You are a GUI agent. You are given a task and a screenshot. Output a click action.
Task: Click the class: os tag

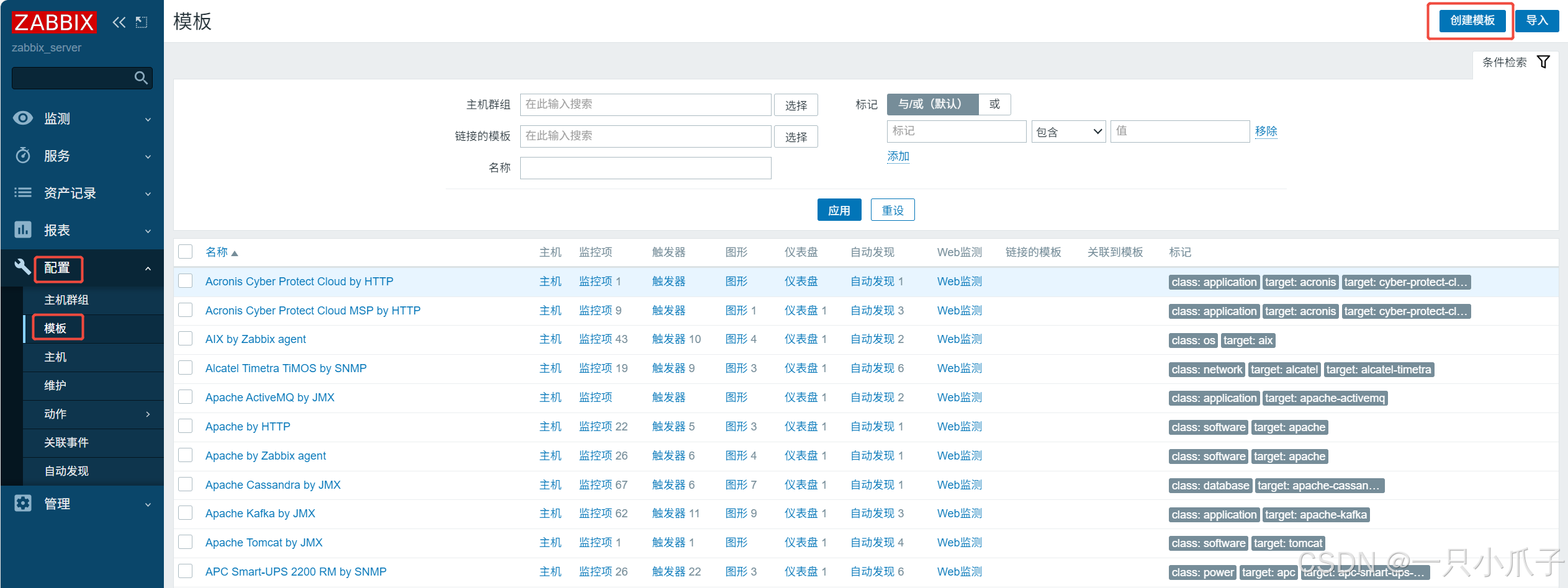1193,341
